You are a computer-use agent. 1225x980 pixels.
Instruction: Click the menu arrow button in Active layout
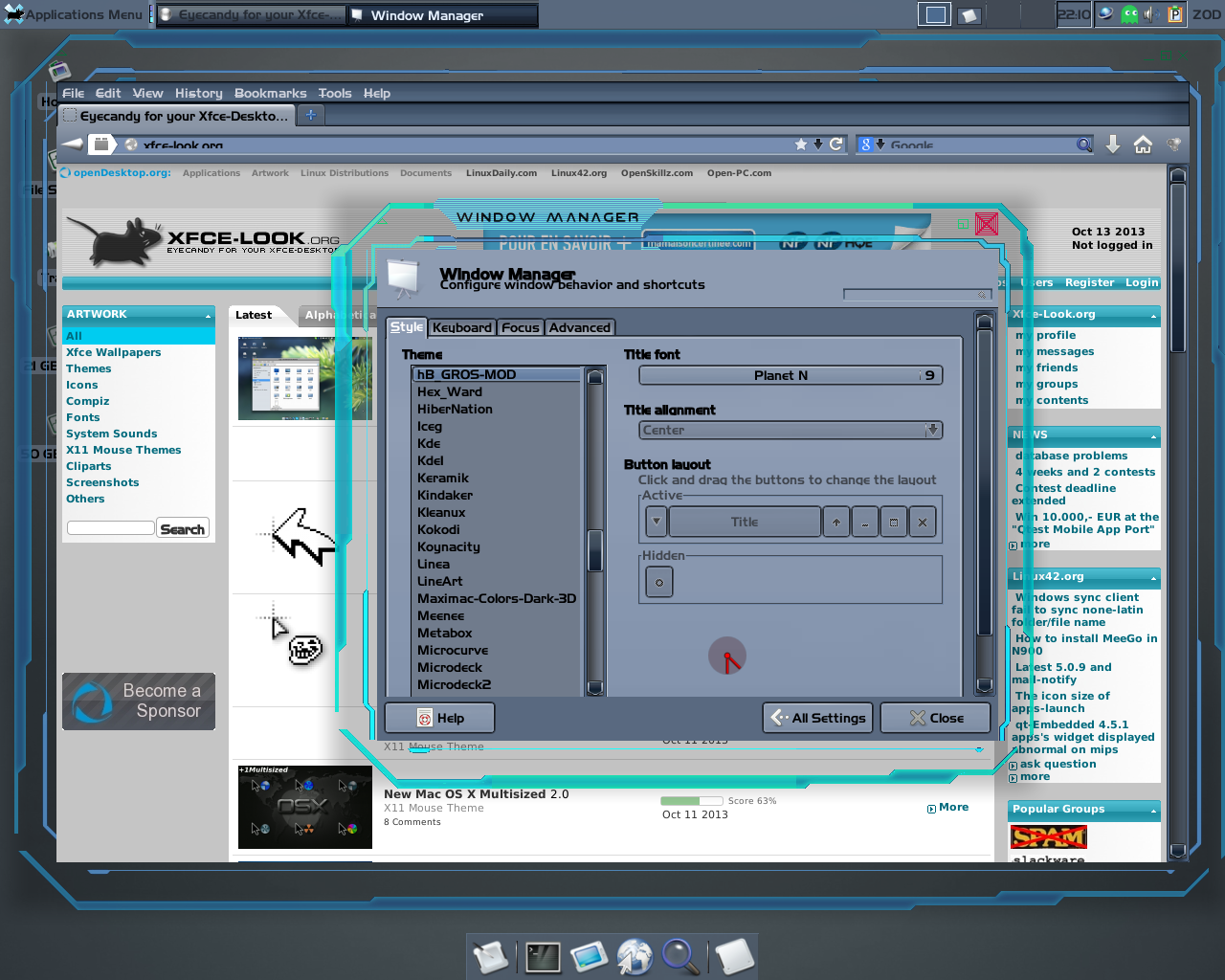coord(656,522)
